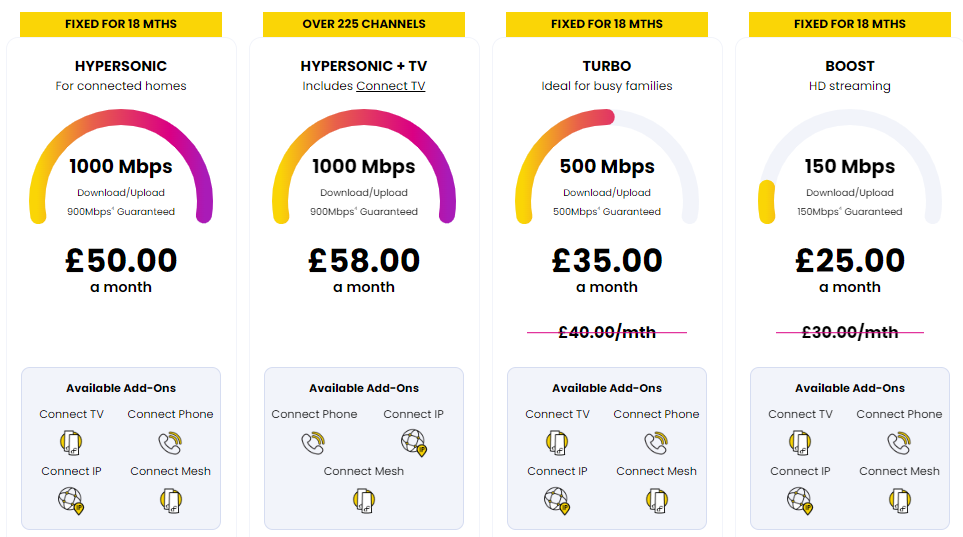The image size is (963, 537).
Task: Click the OVER 225 CHANNELS banner
Action: (364, 24)
